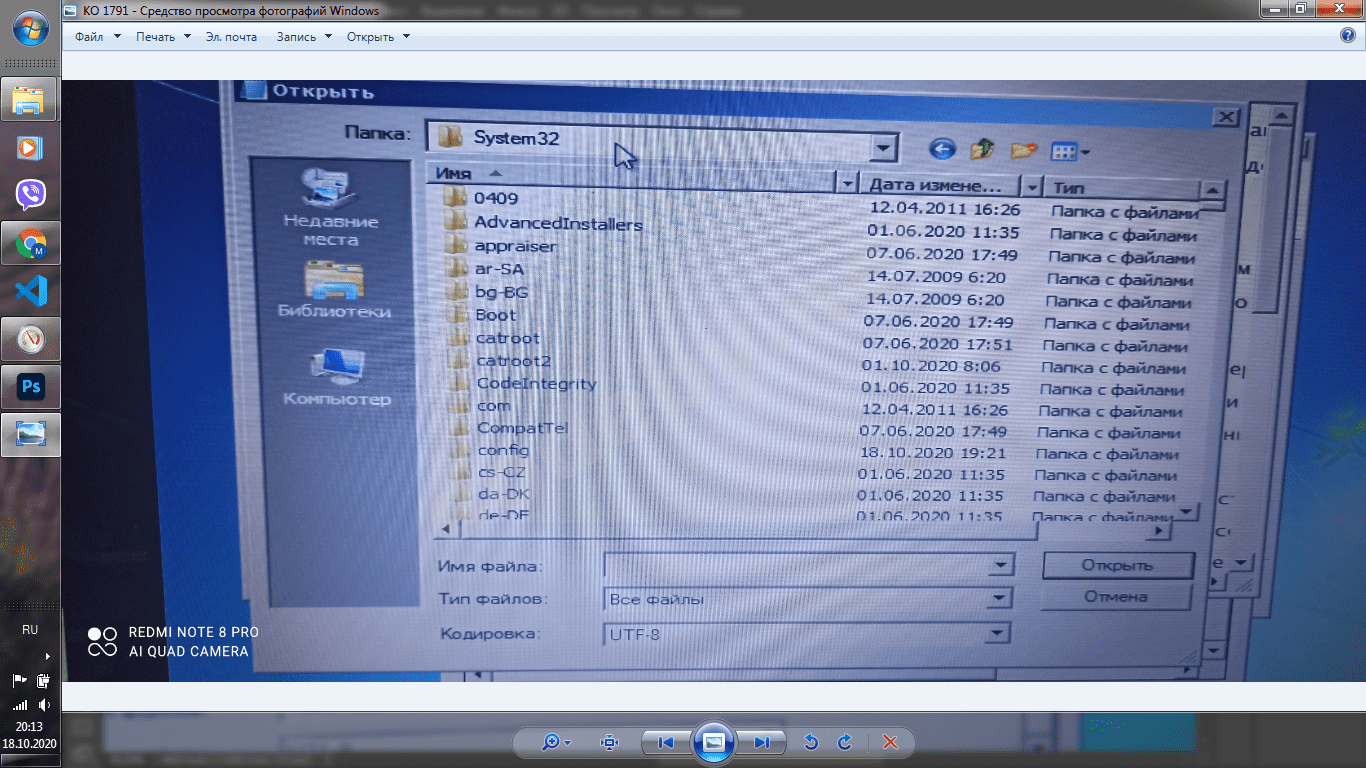Go to the previous photo
Viewport: 1366px width, 768px height.
click(x=665, y=742)
